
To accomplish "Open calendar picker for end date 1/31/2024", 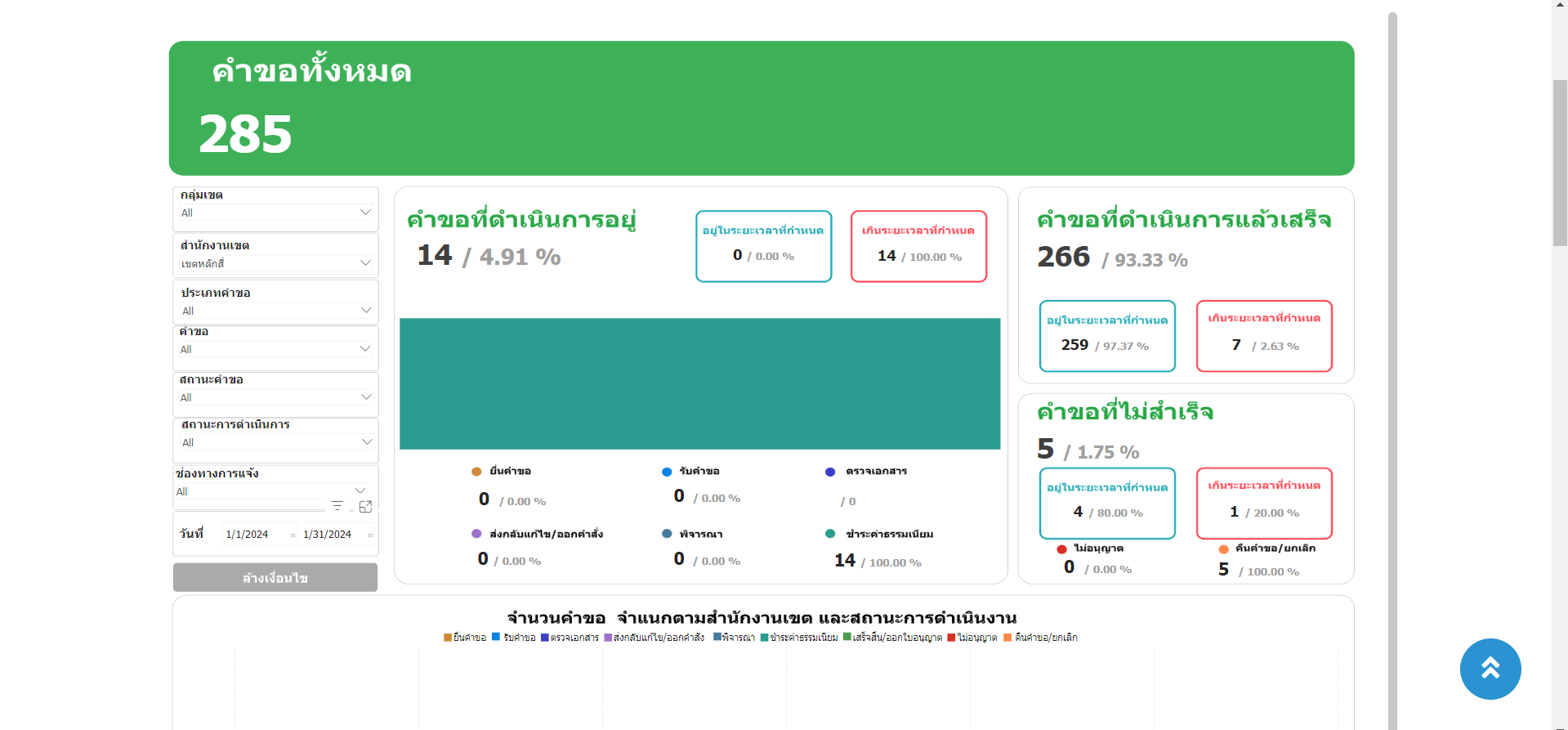I will tap(370, 535).
